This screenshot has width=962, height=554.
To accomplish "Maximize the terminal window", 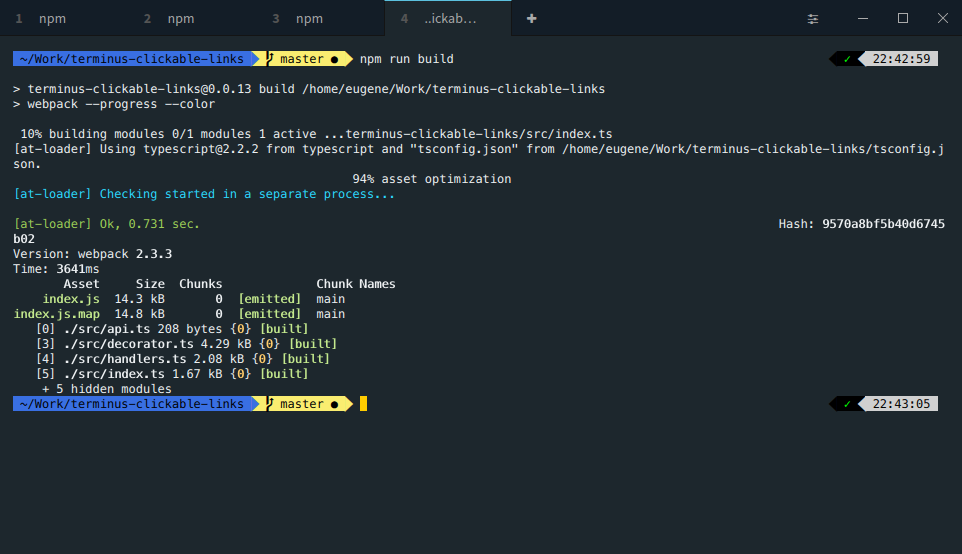I will 902,18.
